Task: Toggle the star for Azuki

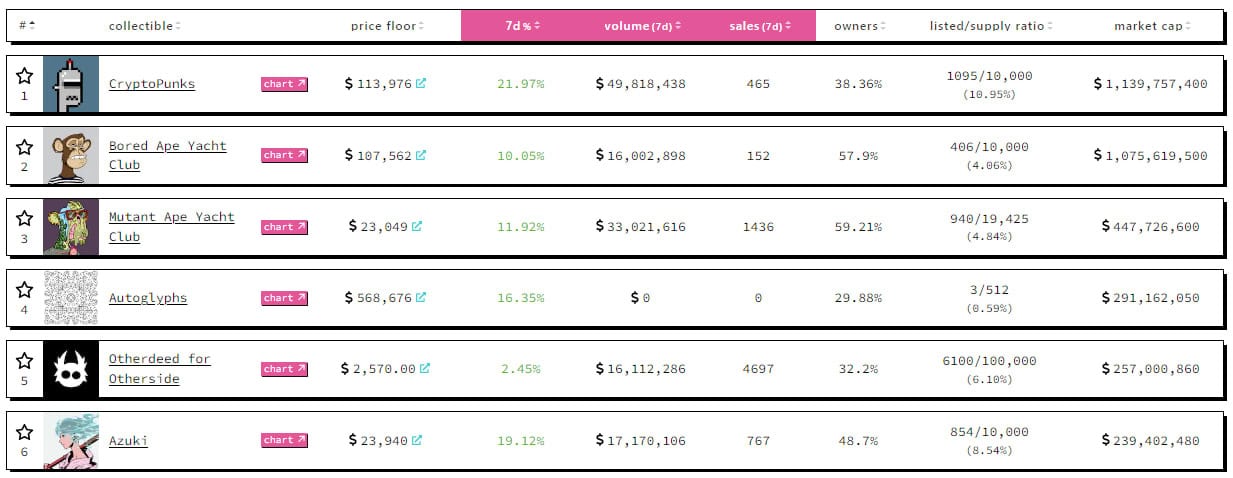Action: point(25,432)
